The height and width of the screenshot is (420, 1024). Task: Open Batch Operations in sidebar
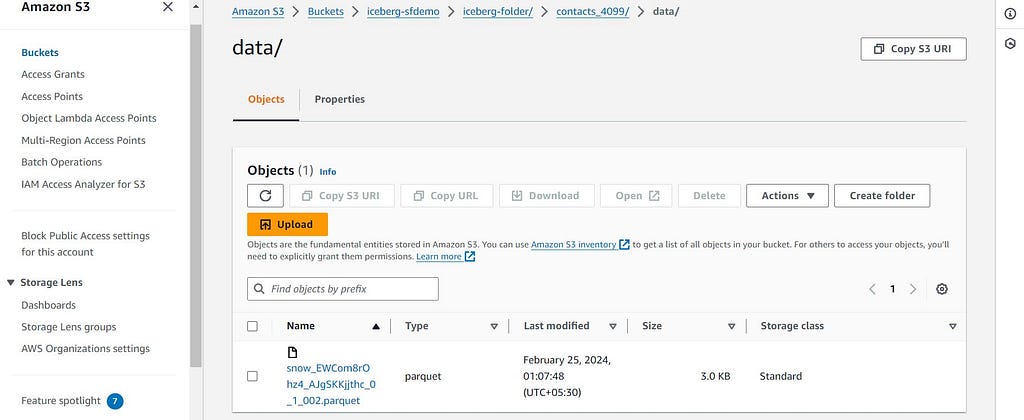61,162
